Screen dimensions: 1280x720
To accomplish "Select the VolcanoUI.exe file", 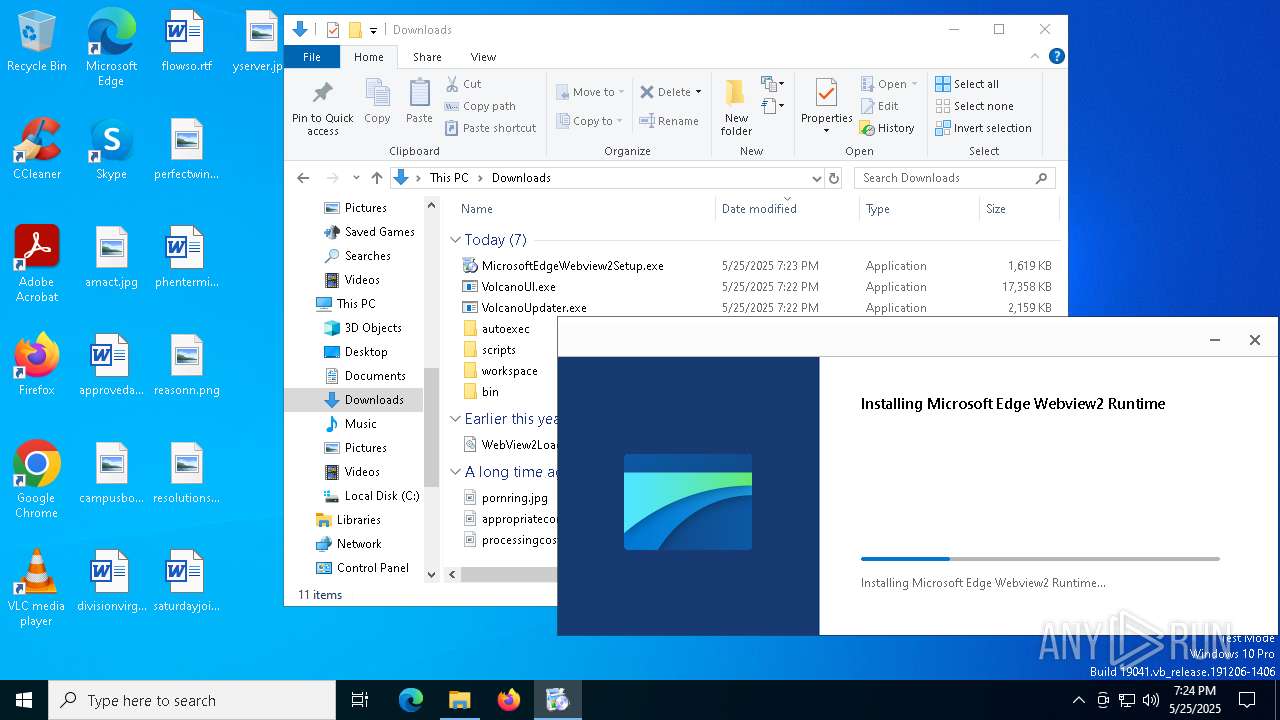I will 518,287.
